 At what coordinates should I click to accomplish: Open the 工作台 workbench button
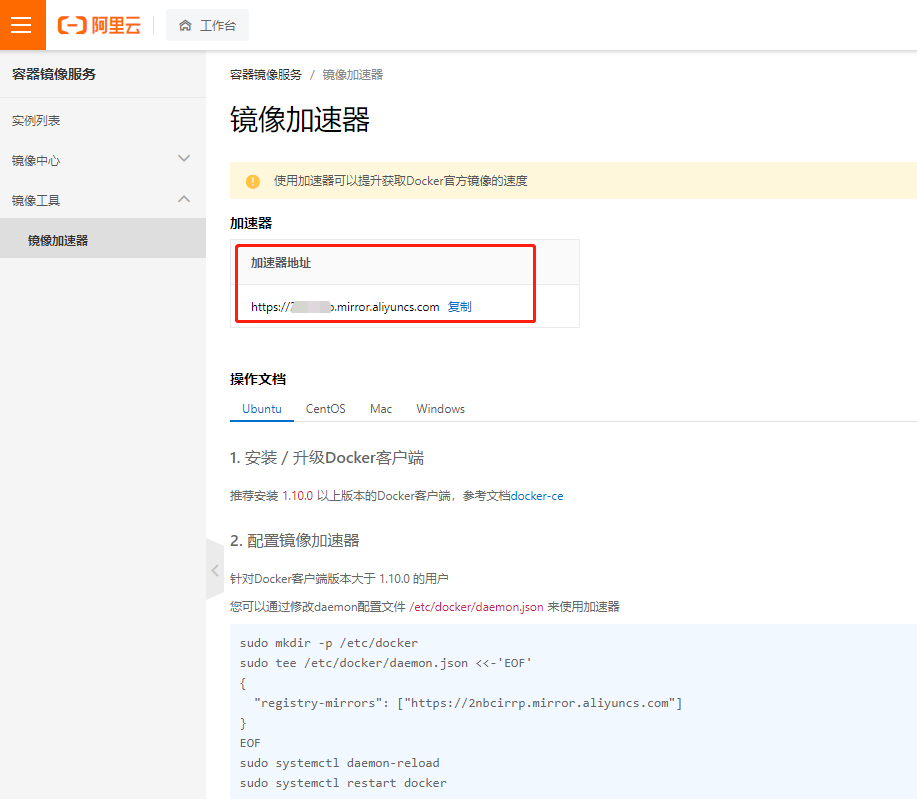(x=207, y=25)
